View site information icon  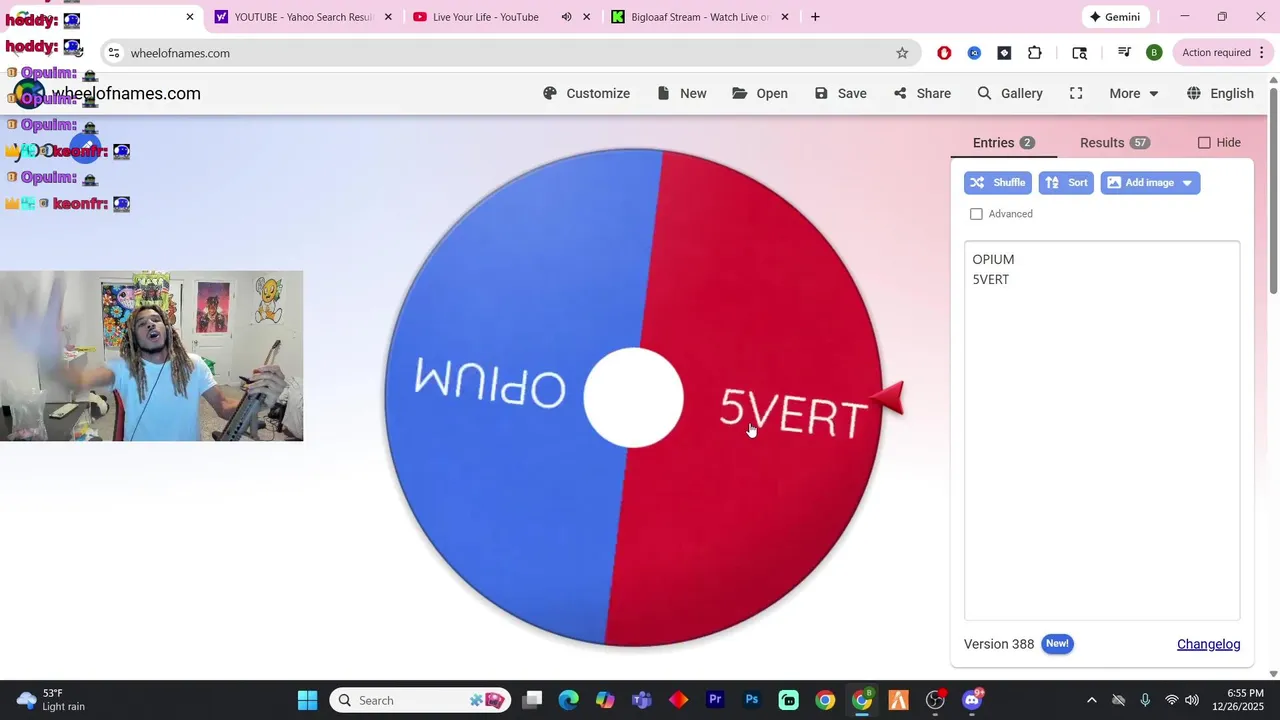[x=114, y=53]
